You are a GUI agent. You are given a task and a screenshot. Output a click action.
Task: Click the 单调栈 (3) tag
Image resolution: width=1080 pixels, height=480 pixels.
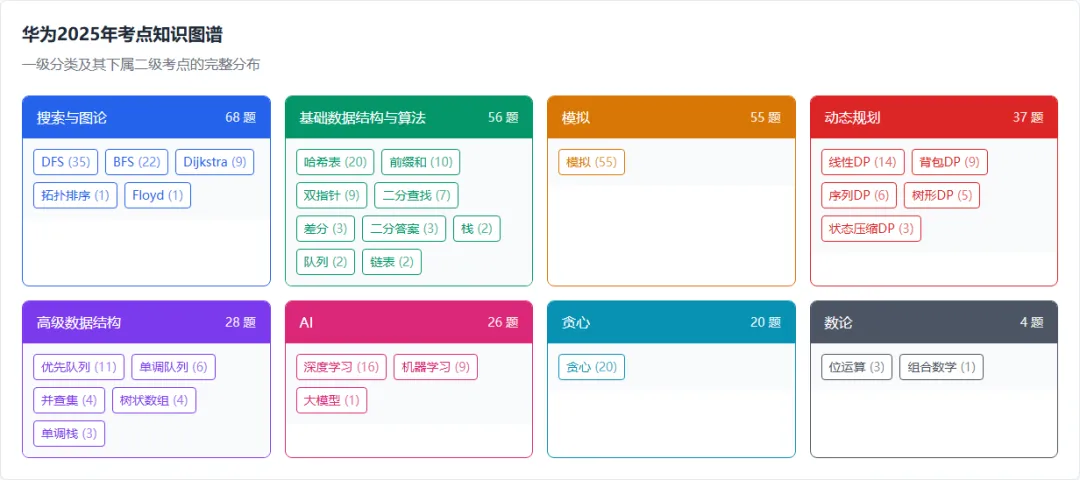[x=69, y=434]
